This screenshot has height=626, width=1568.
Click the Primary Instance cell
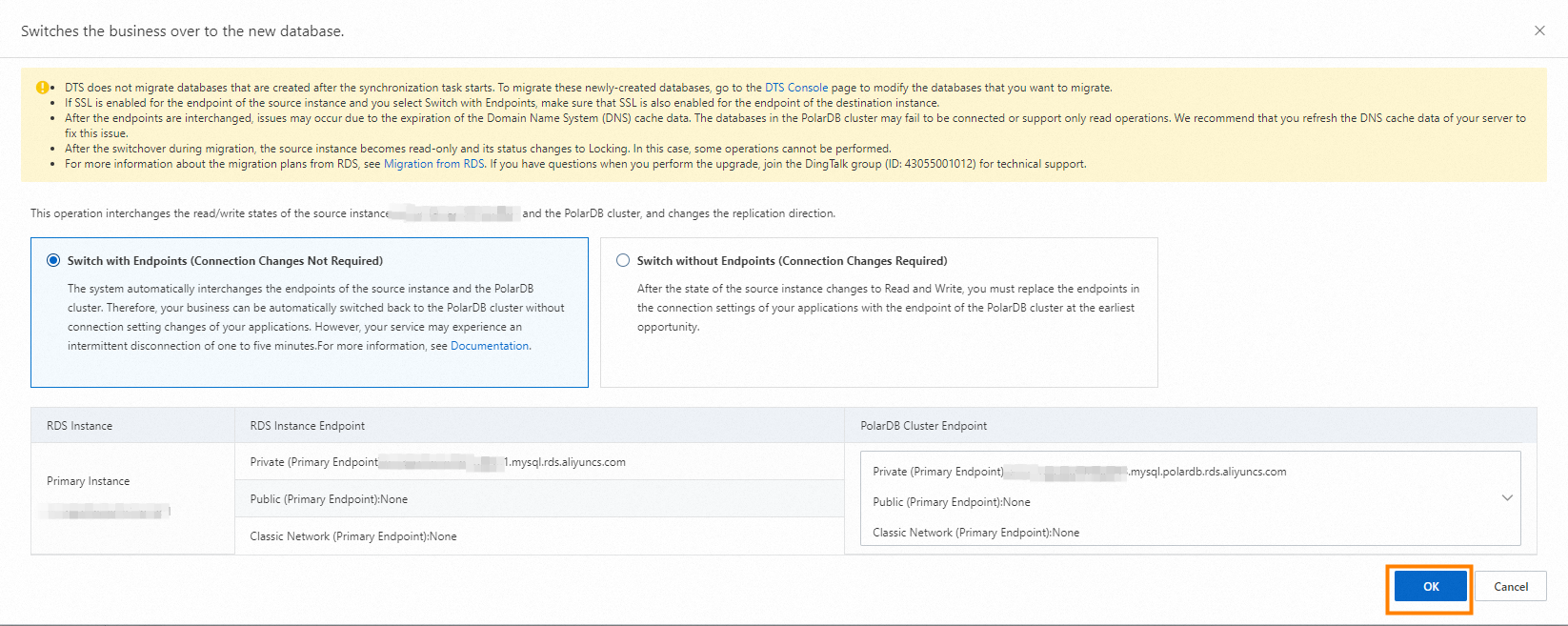[x=133, y=498]
